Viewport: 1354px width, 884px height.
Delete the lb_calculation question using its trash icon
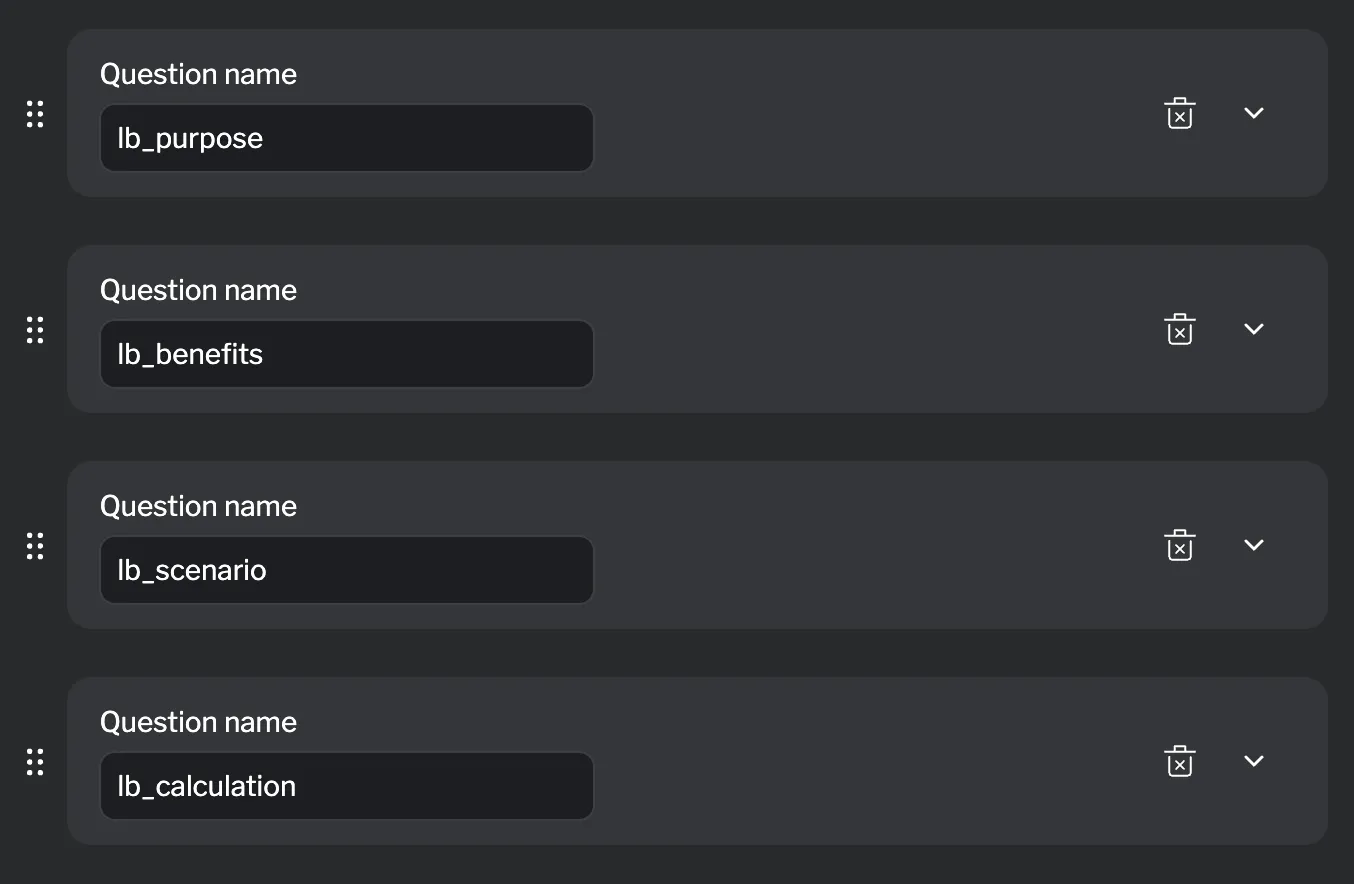coord(1179,761)
